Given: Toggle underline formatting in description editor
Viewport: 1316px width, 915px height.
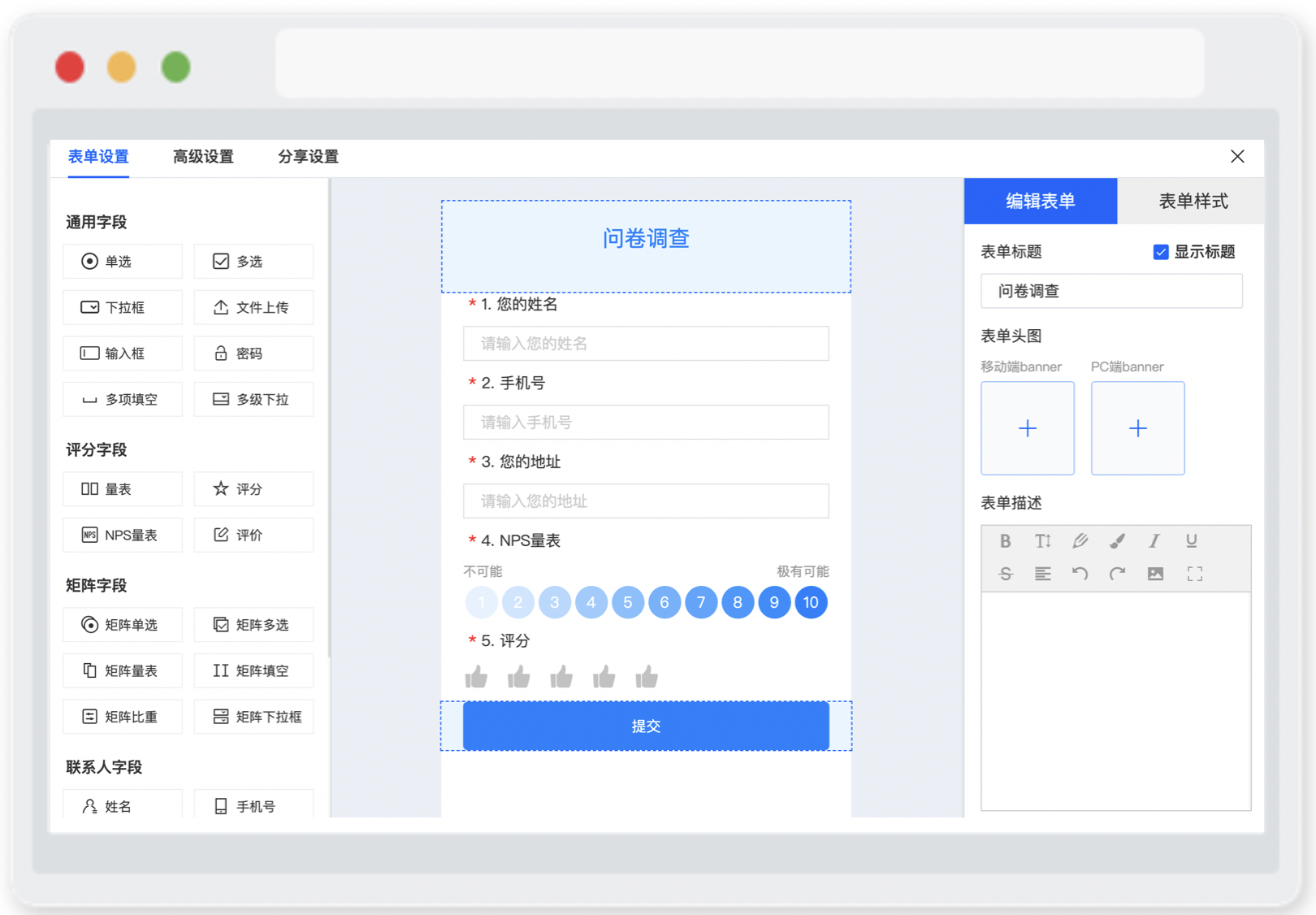Looking at the screenshot, I should point(1192,541).
